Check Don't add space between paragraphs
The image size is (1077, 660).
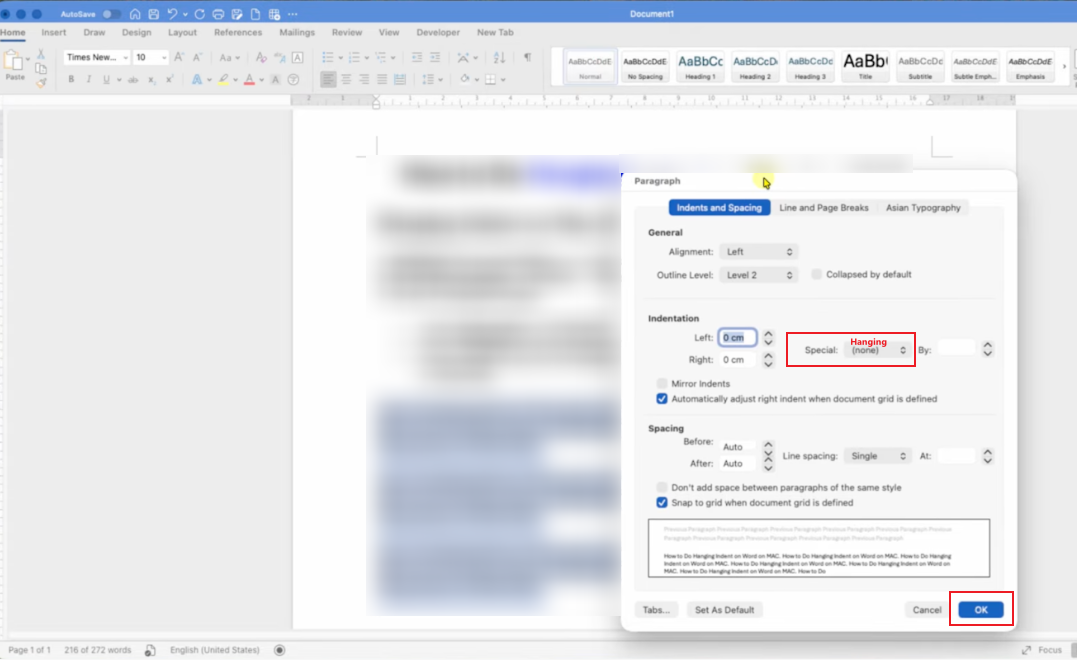tap(661, 487)
